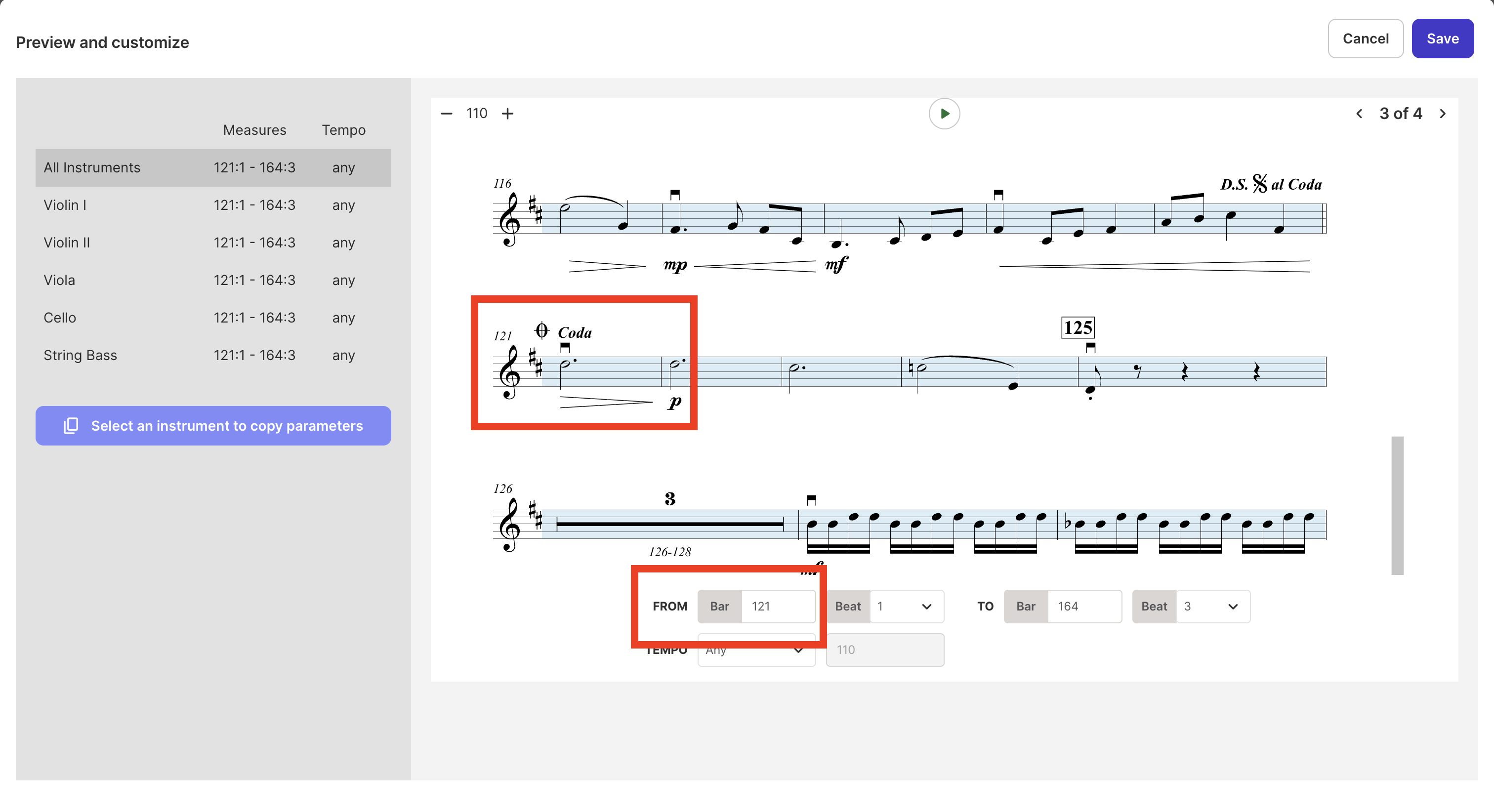Click the FROM Bar input field
The width and height of the screenshot is (1494, 812).
tap(778, 606)
